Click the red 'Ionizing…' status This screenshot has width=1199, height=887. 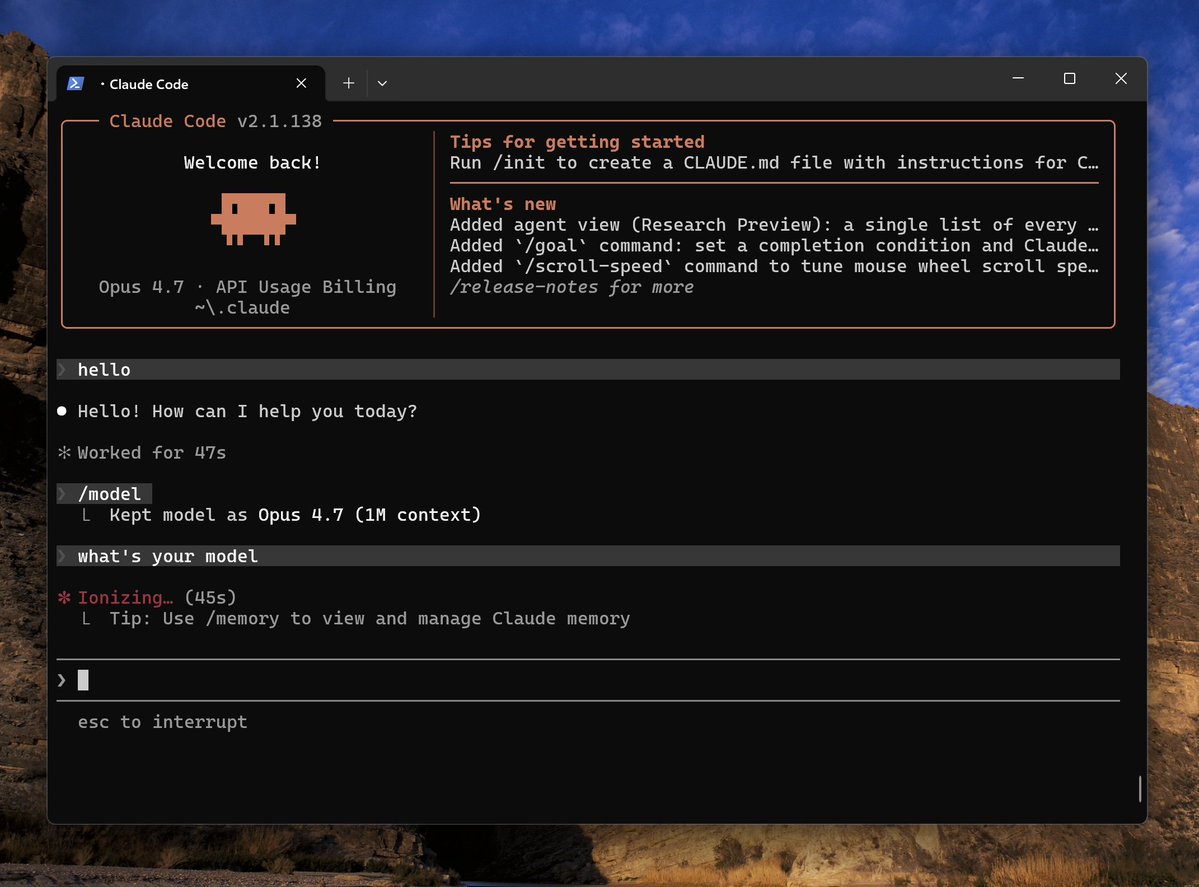(x=125, y=597)
